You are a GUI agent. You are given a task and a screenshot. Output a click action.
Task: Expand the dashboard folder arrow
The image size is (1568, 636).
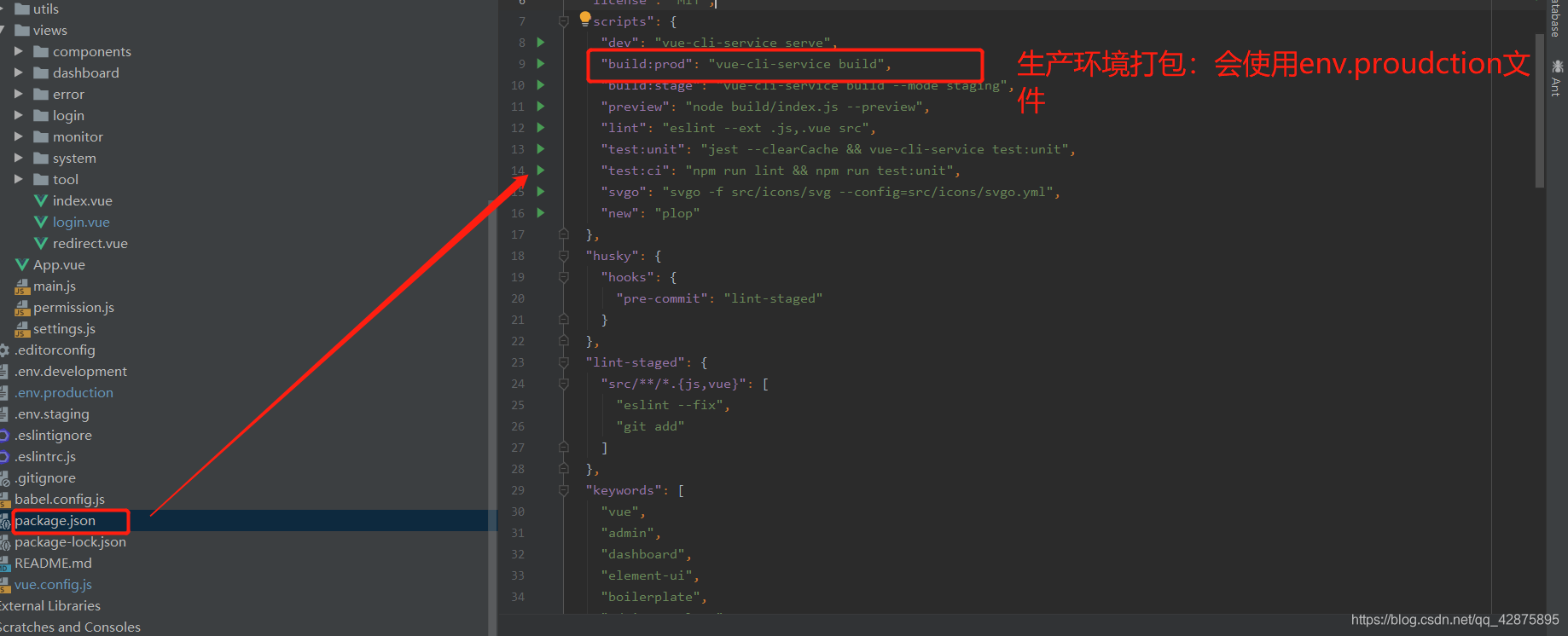(19, 72)
